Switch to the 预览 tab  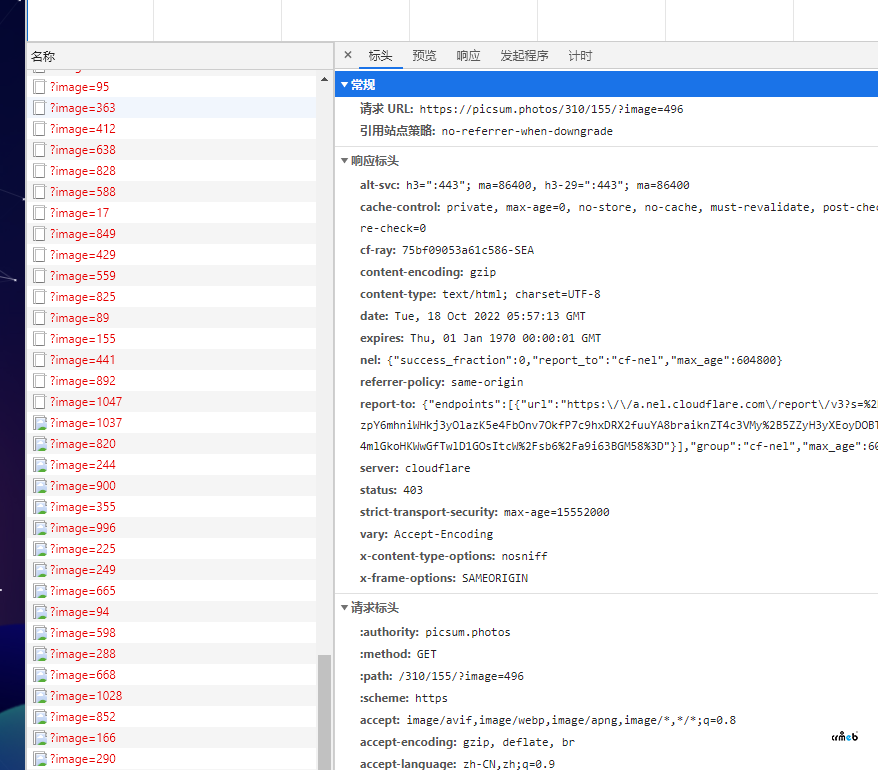coord(424,56)
